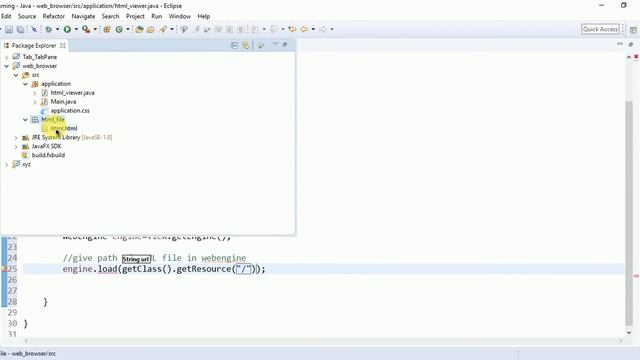Expand JavaFX SDK library

(16, 147)
